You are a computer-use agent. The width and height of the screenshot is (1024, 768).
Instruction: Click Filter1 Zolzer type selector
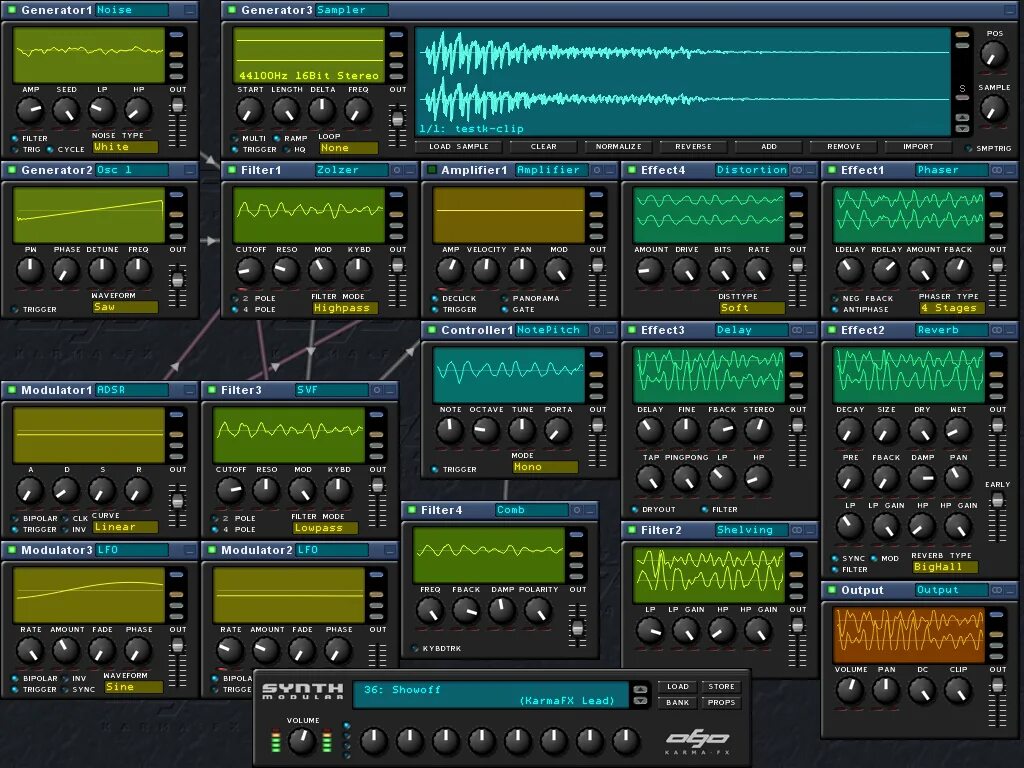coord(351,170)
